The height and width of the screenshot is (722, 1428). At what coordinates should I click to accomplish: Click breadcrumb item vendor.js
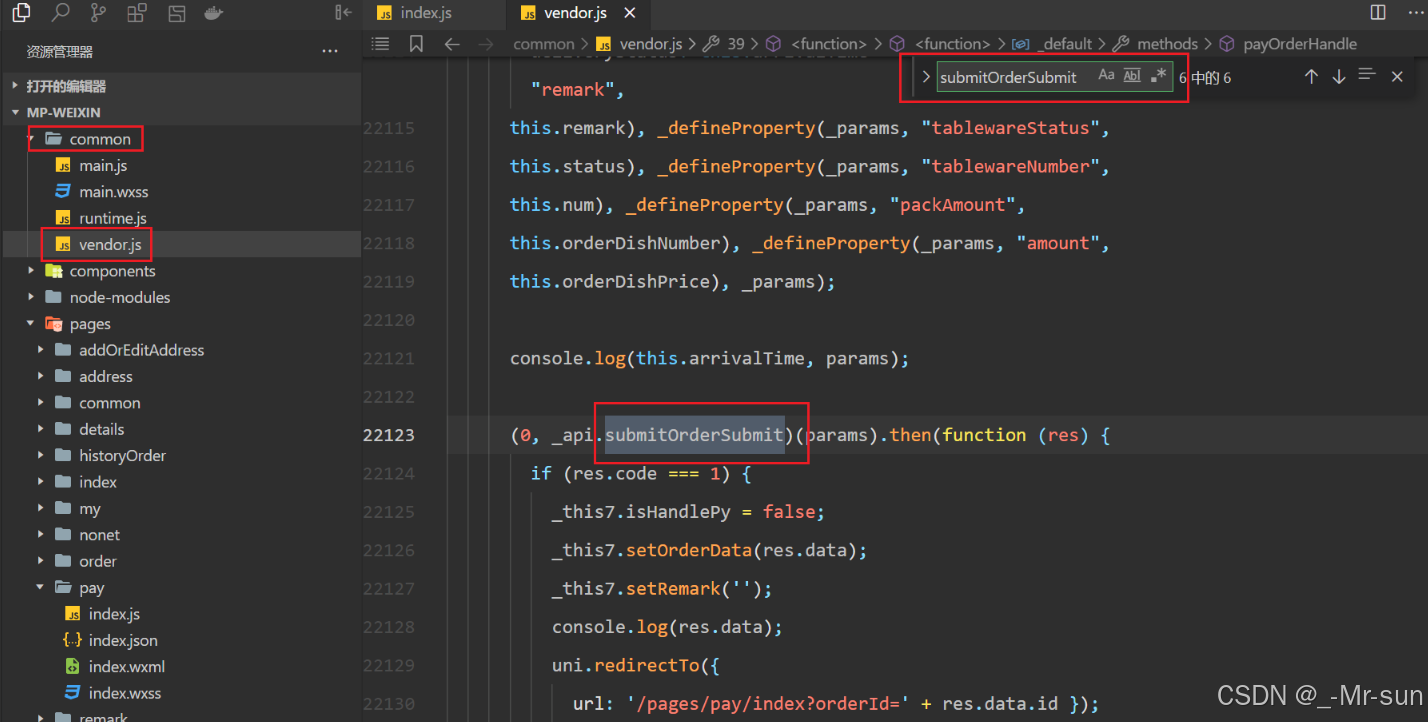coord(650,44)
